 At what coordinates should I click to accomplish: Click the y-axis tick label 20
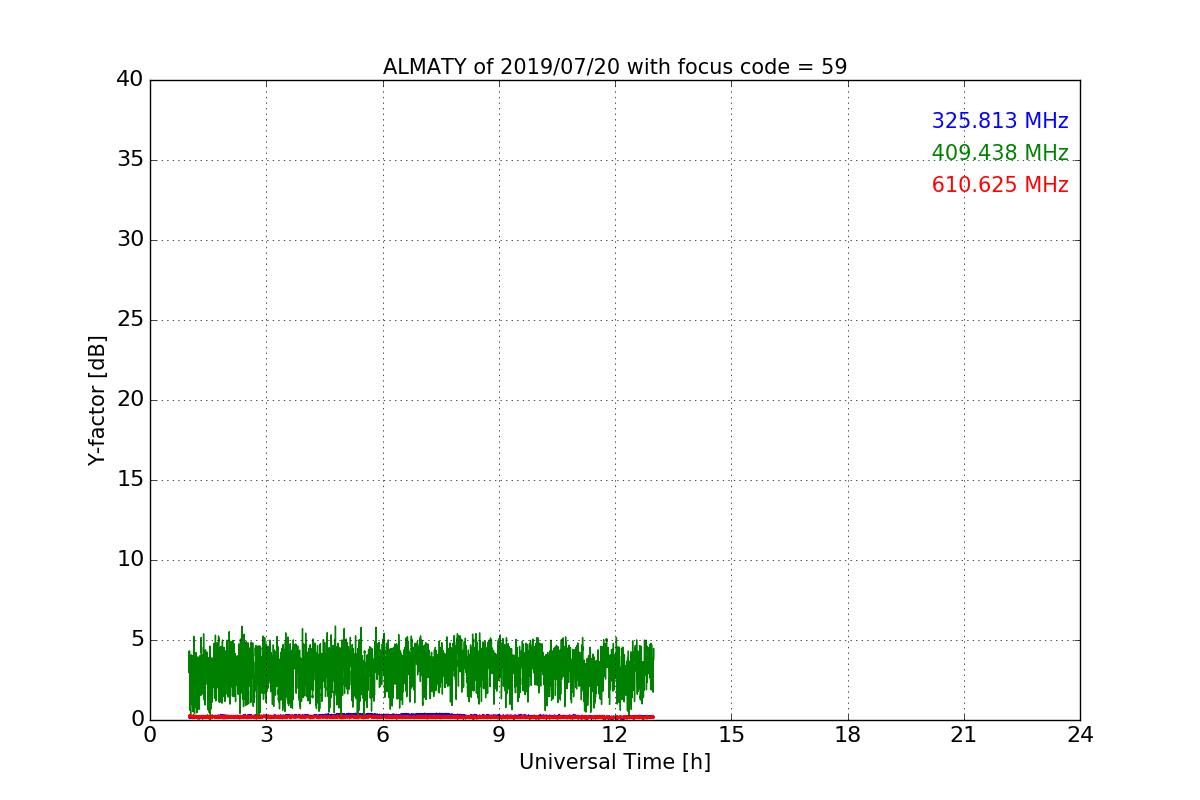(130, 400)
